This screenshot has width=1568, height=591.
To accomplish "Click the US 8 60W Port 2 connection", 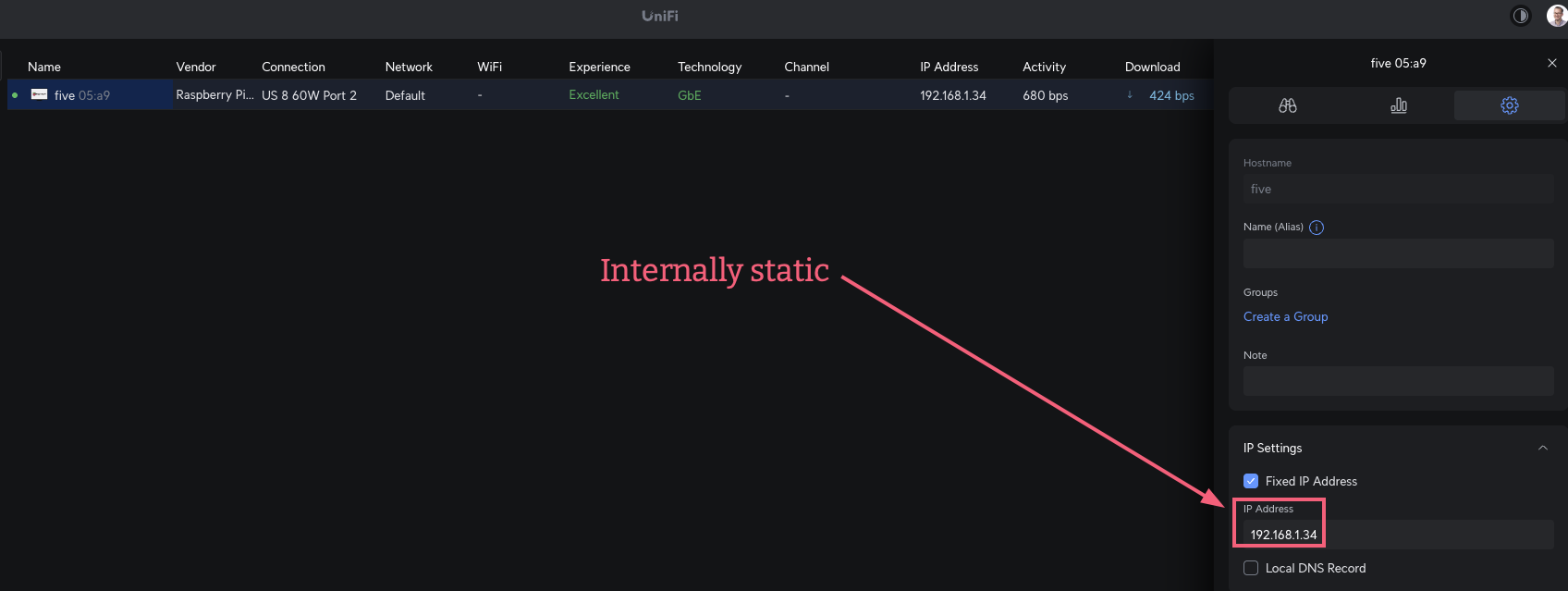I will tap(309, 95).
